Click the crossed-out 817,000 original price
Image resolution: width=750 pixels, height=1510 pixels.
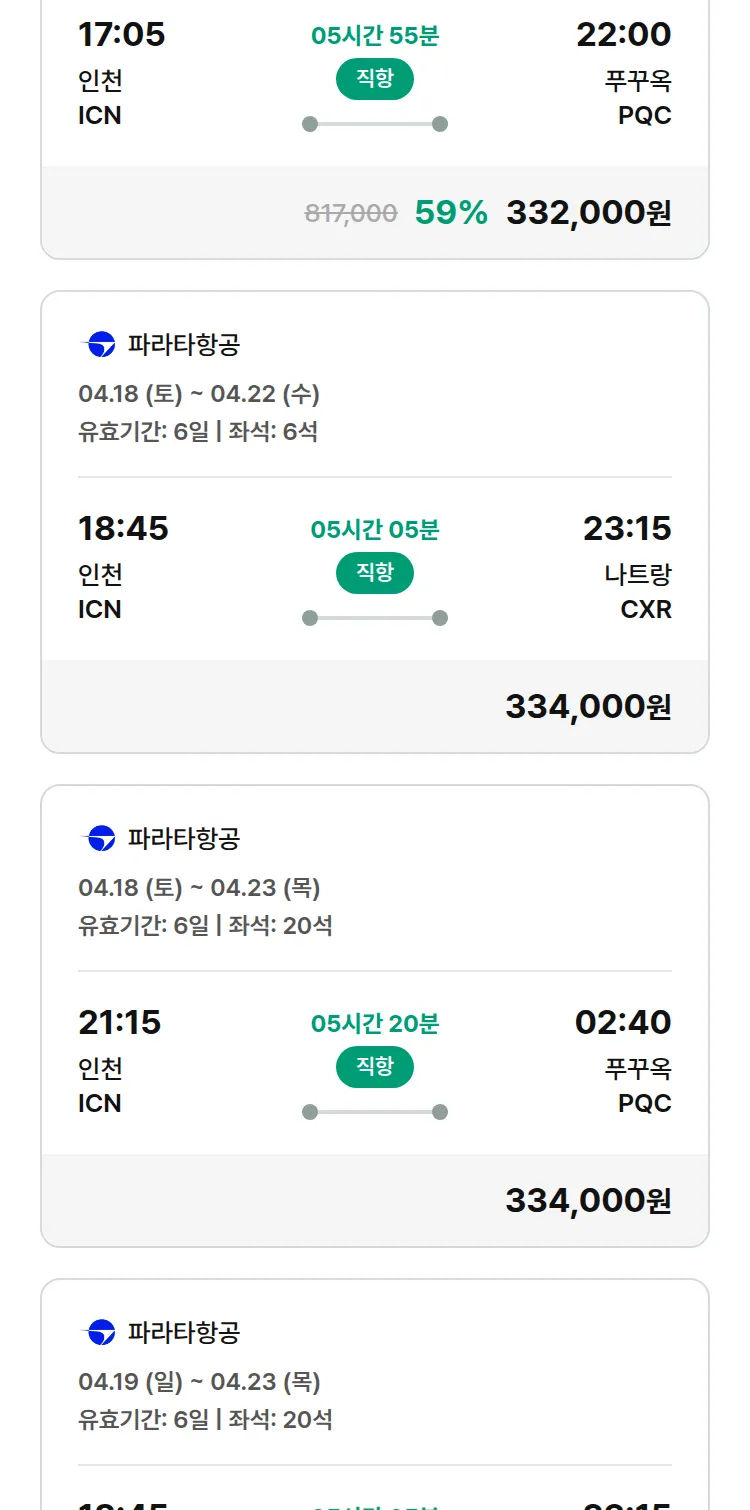[351, 213]
